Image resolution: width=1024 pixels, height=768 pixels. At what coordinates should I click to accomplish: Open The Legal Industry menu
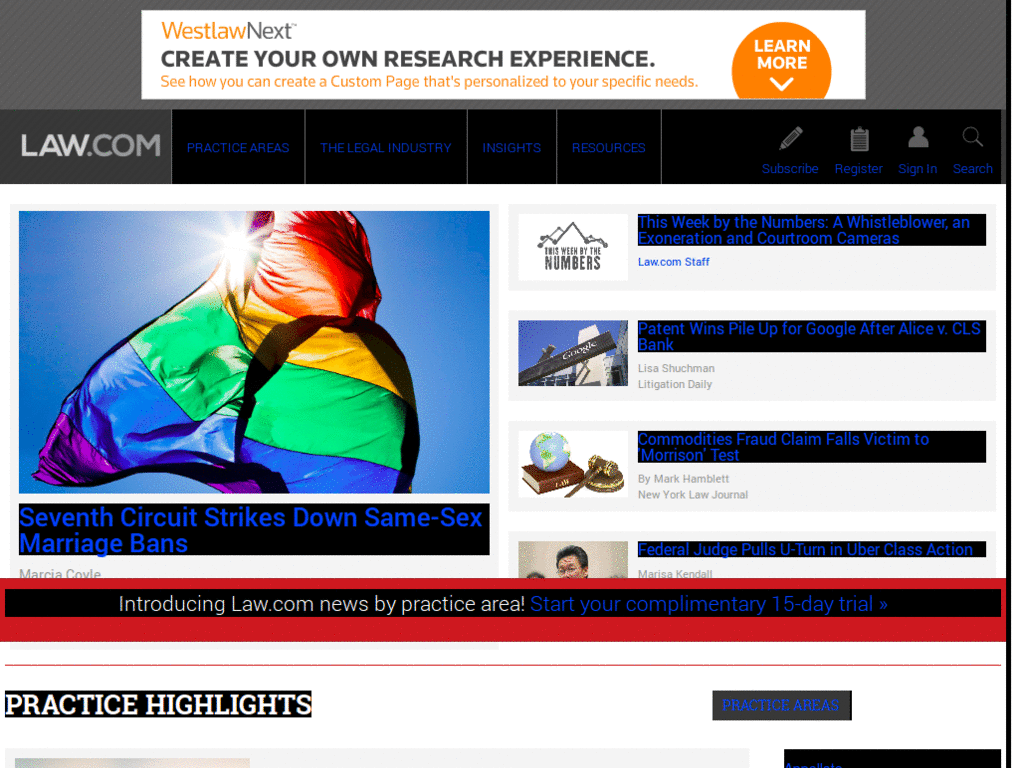click(385, 148)
